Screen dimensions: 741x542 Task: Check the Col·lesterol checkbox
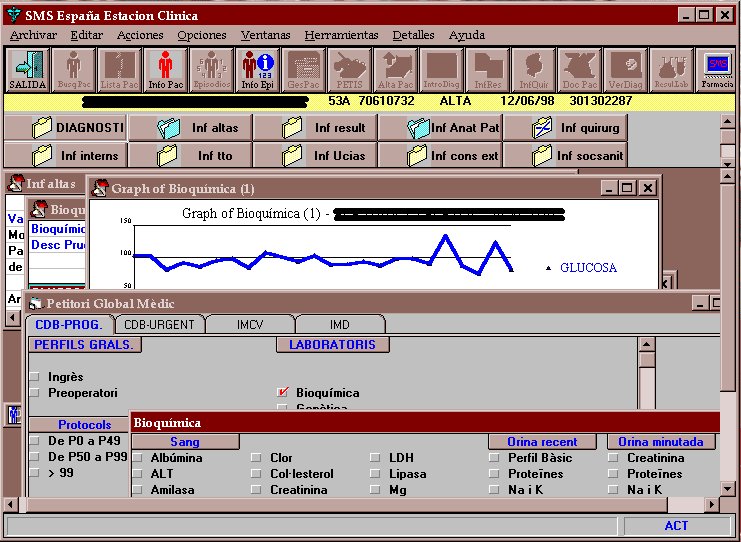257,474
